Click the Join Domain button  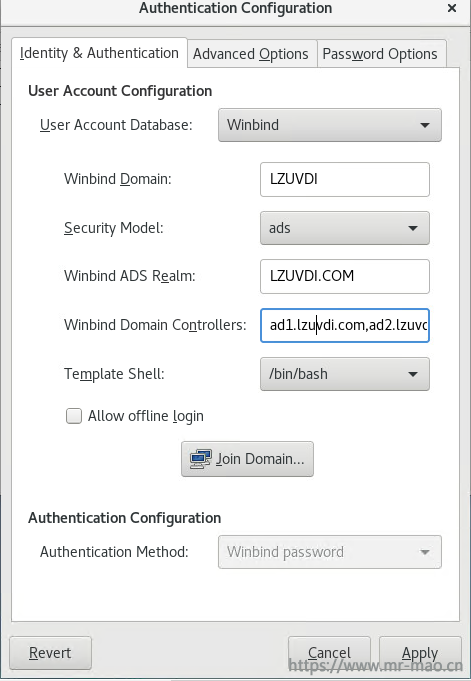[x=247, y=459]
